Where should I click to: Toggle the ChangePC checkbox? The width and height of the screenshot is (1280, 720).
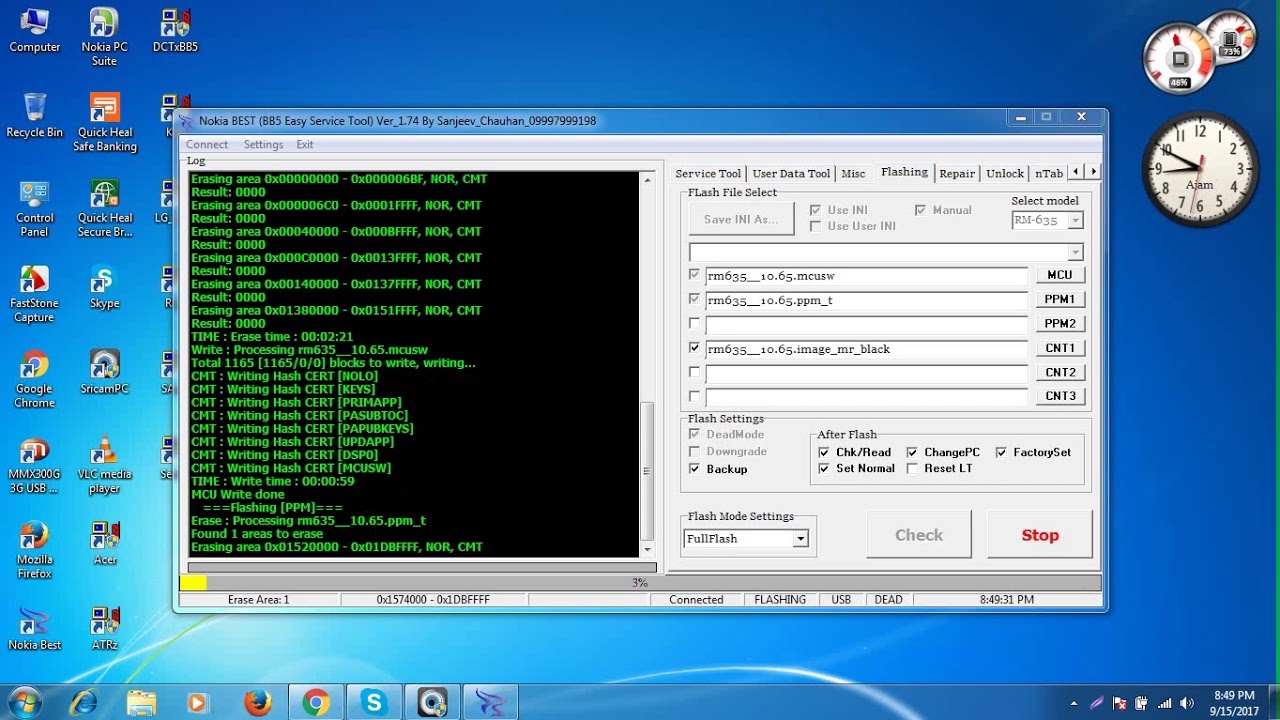click(912, 452)
